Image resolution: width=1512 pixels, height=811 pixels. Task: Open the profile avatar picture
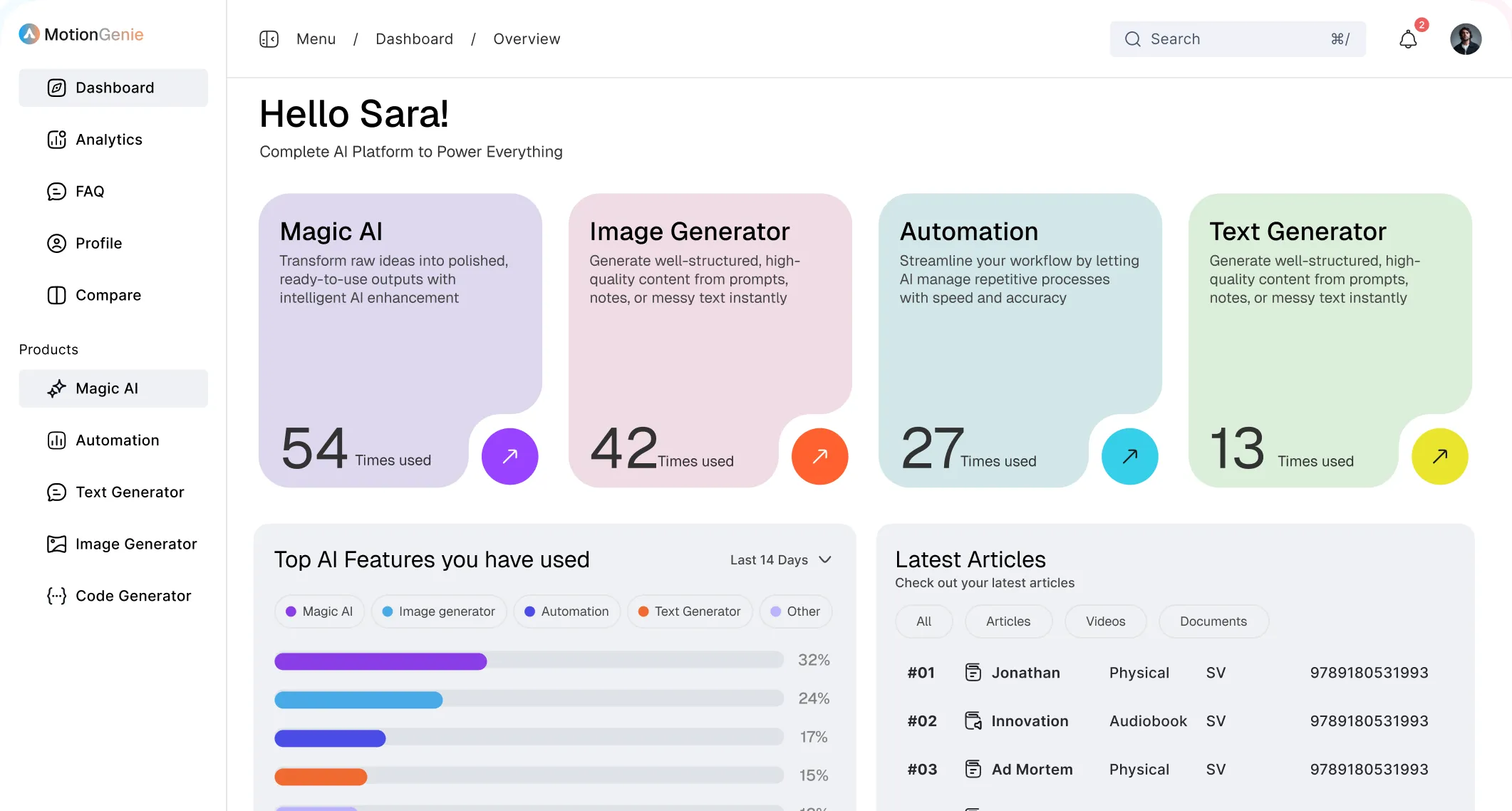[1465, 38]
